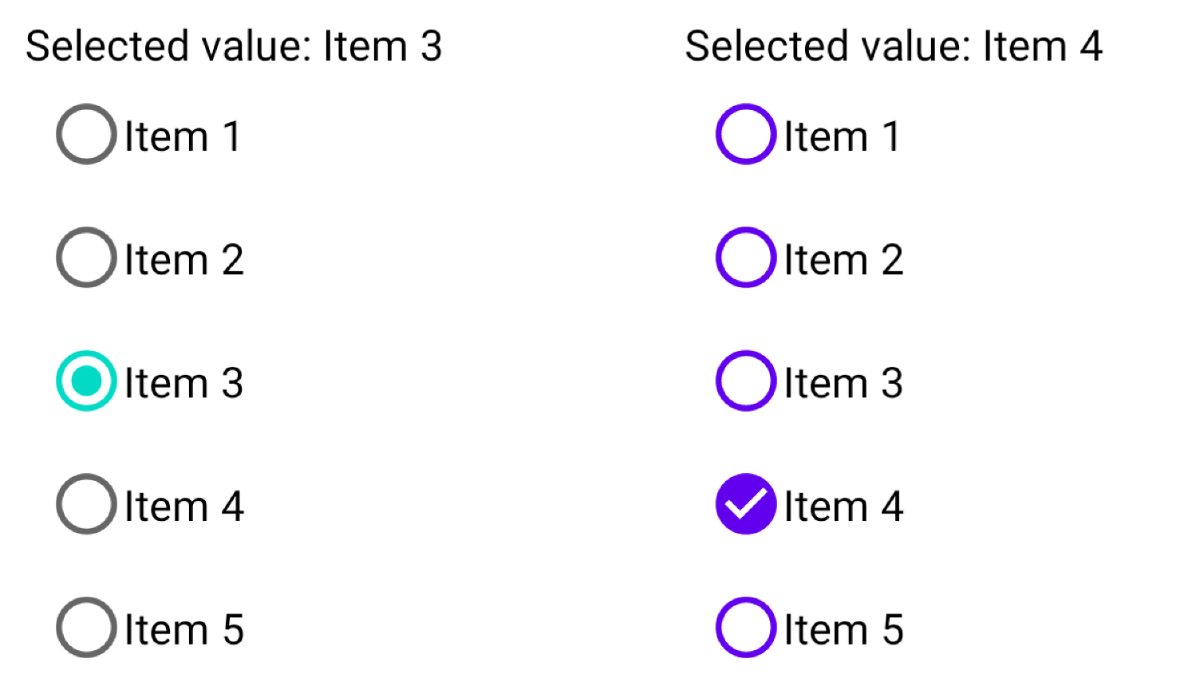Click the Item 4 label beside purple checkmark

[x=843, y=506]
